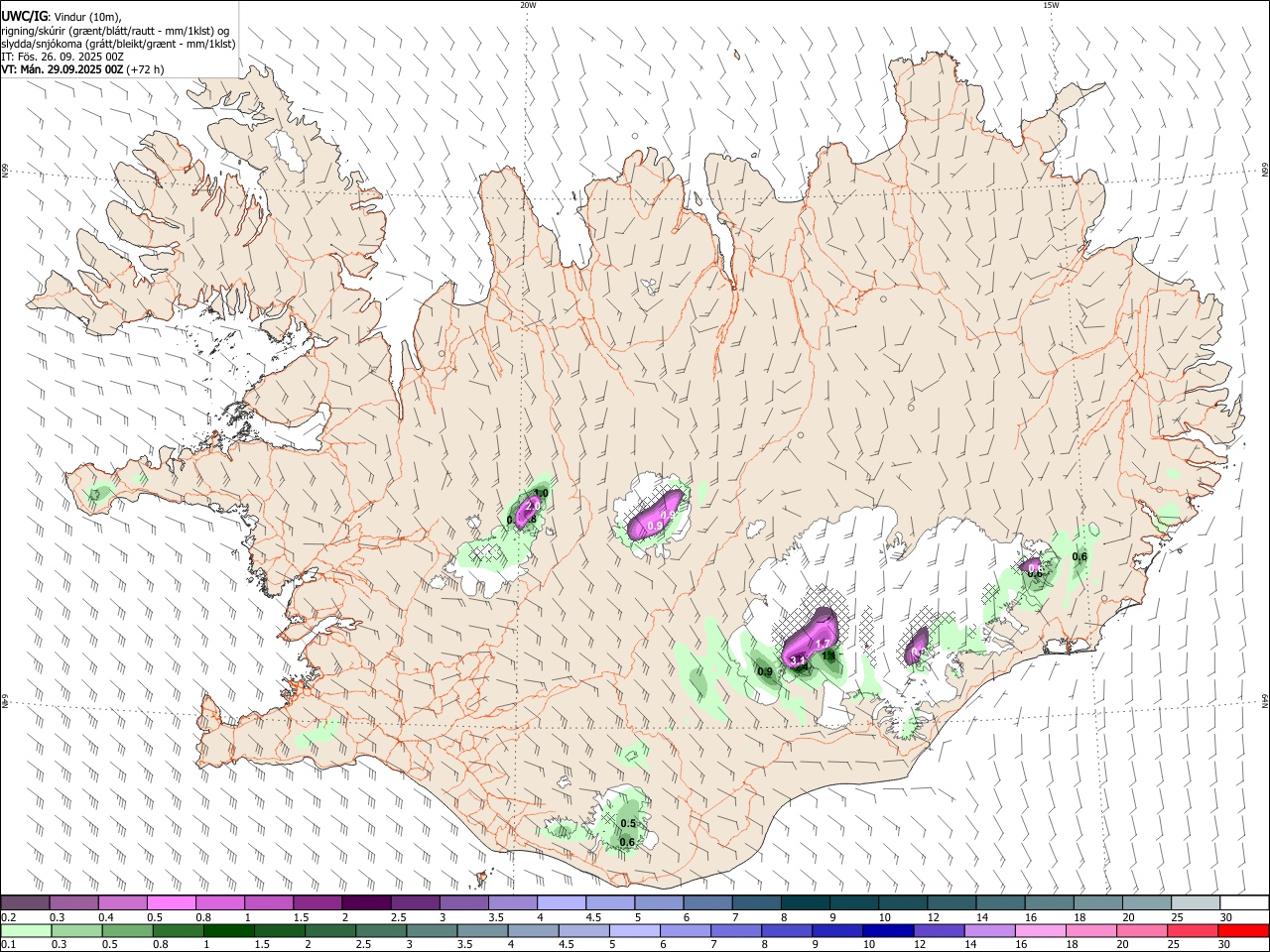
Task: Pick the upper legend swatch starting at 0.2
Action: point(25,902)
